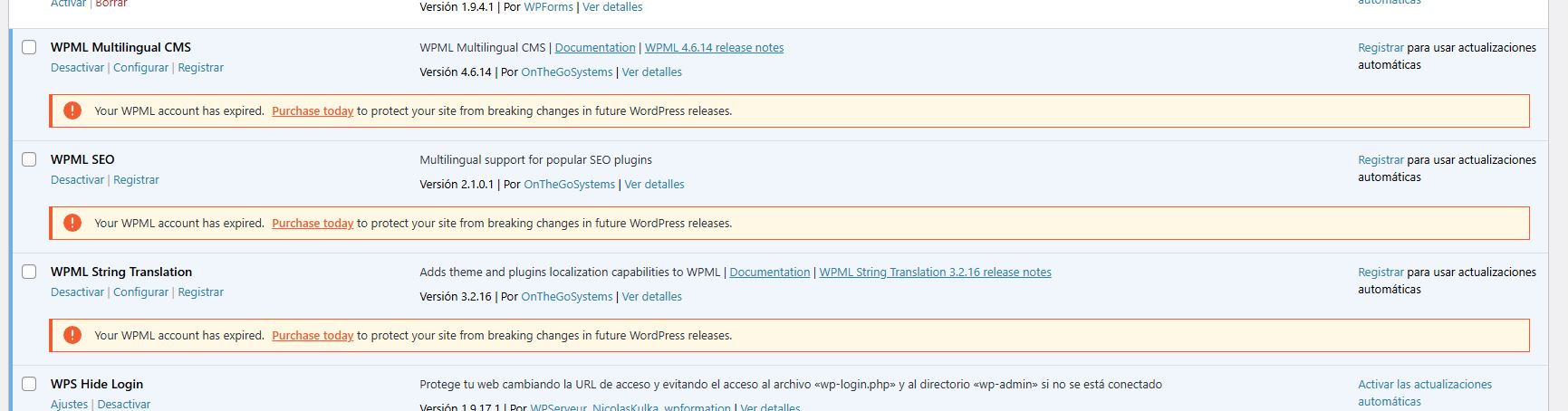Screen dimensions: 1568x411
Task: Click the 'Versión 2.1.0.1' text
Action: click(x=457, y=185)
